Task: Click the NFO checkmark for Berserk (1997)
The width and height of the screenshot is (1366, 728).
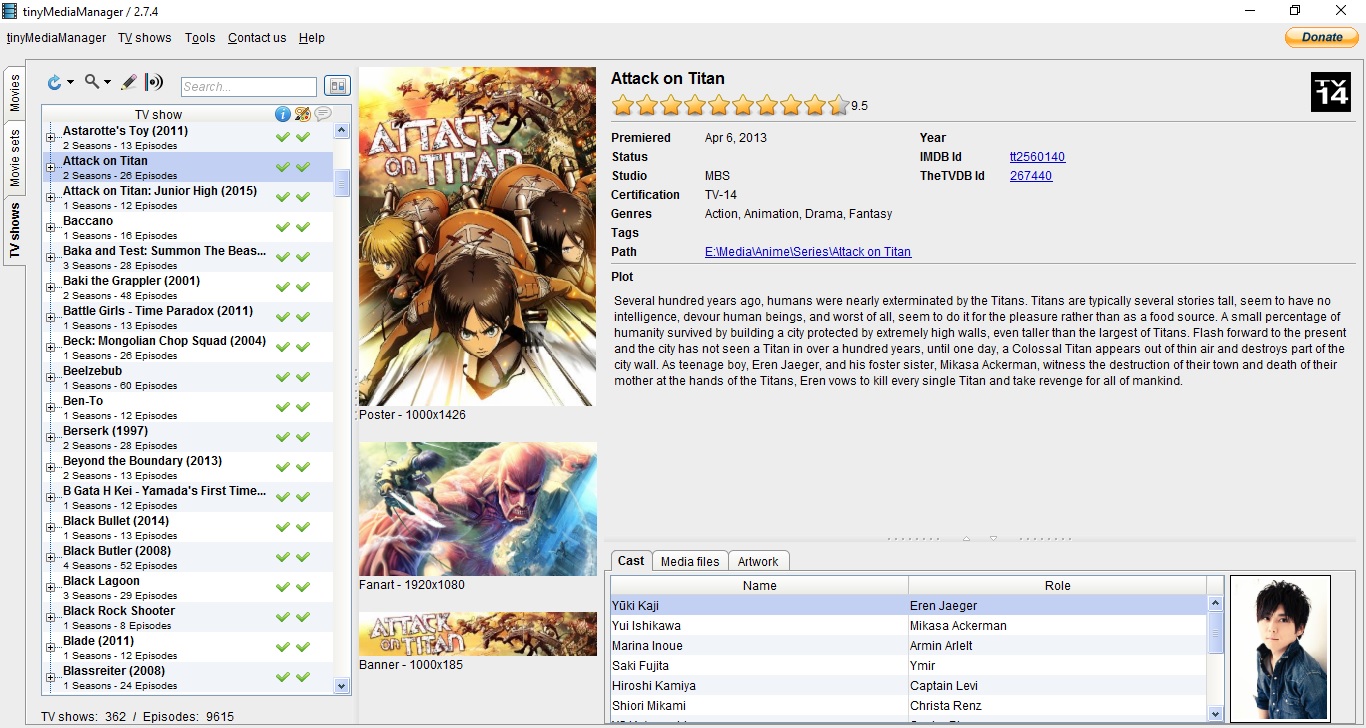Action: coord(283,437)
